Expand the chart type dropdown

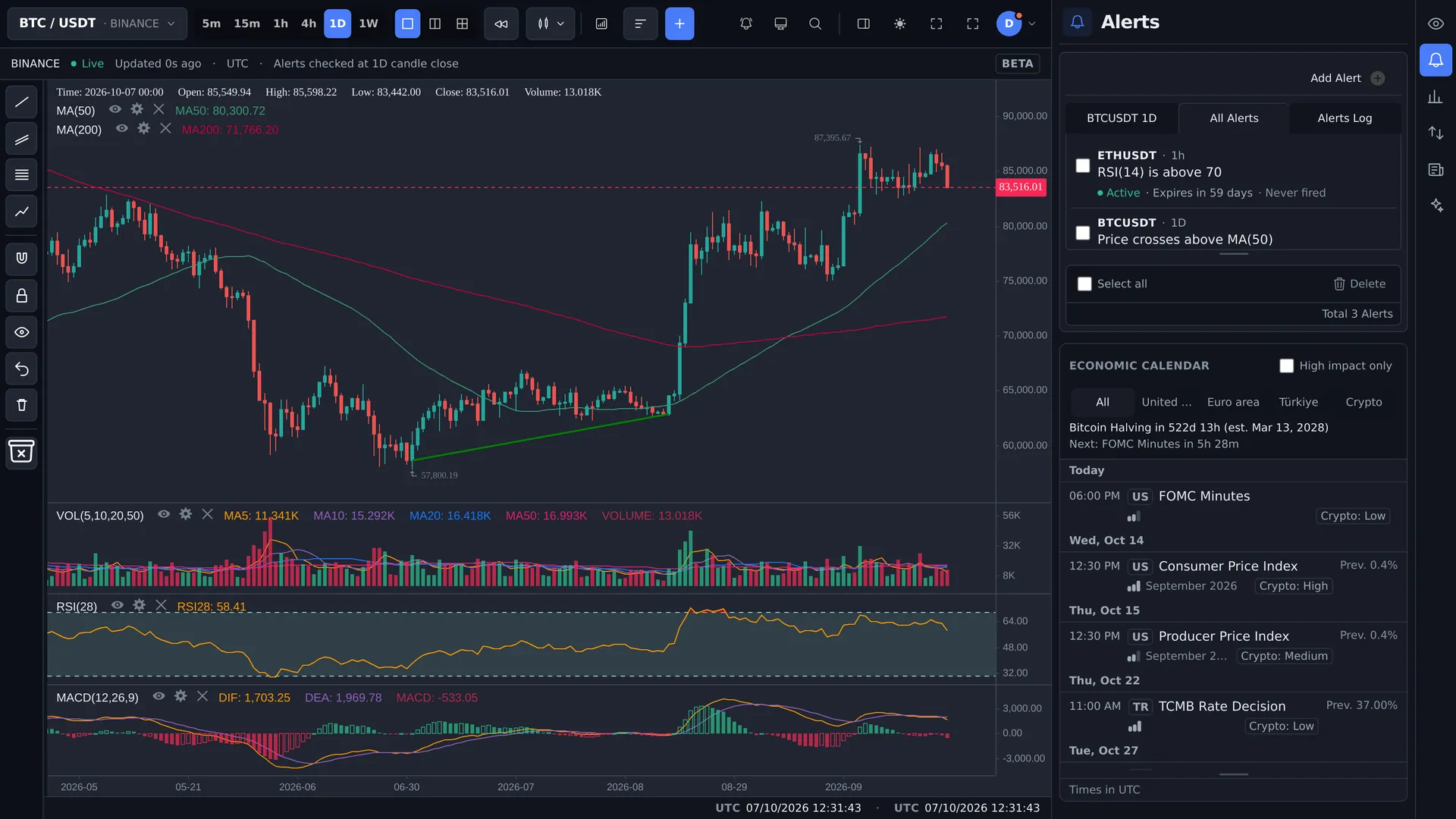coord(551,24)
